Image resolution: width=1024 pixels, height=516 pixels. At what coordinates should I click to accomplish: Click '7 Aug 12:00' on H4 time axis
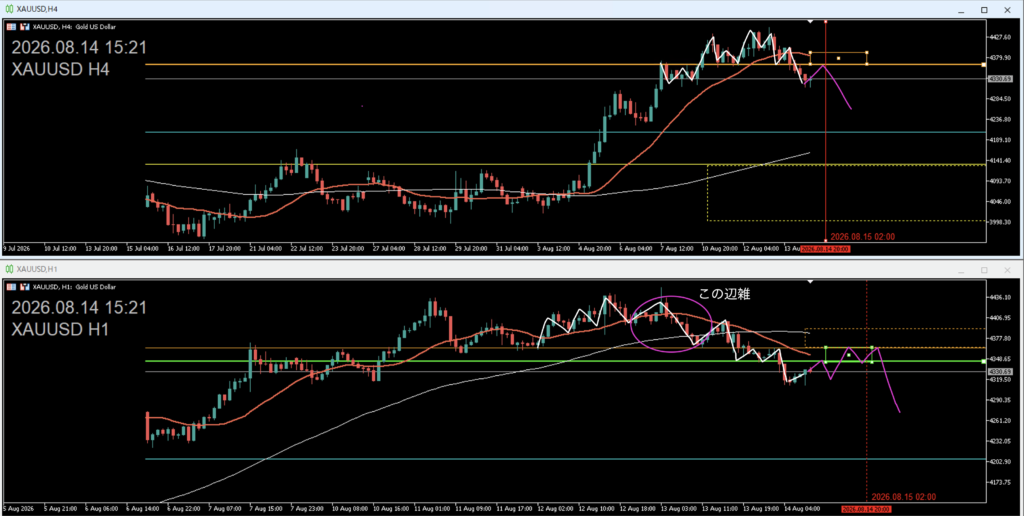point(677,249)
